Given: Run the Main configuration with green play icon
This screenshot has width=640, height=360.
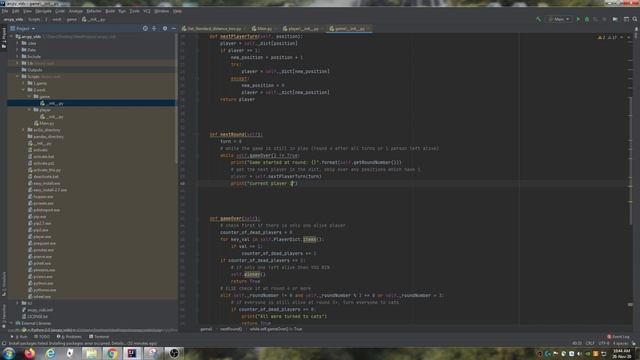Looking at the screenshot, I should click(578, 19).
